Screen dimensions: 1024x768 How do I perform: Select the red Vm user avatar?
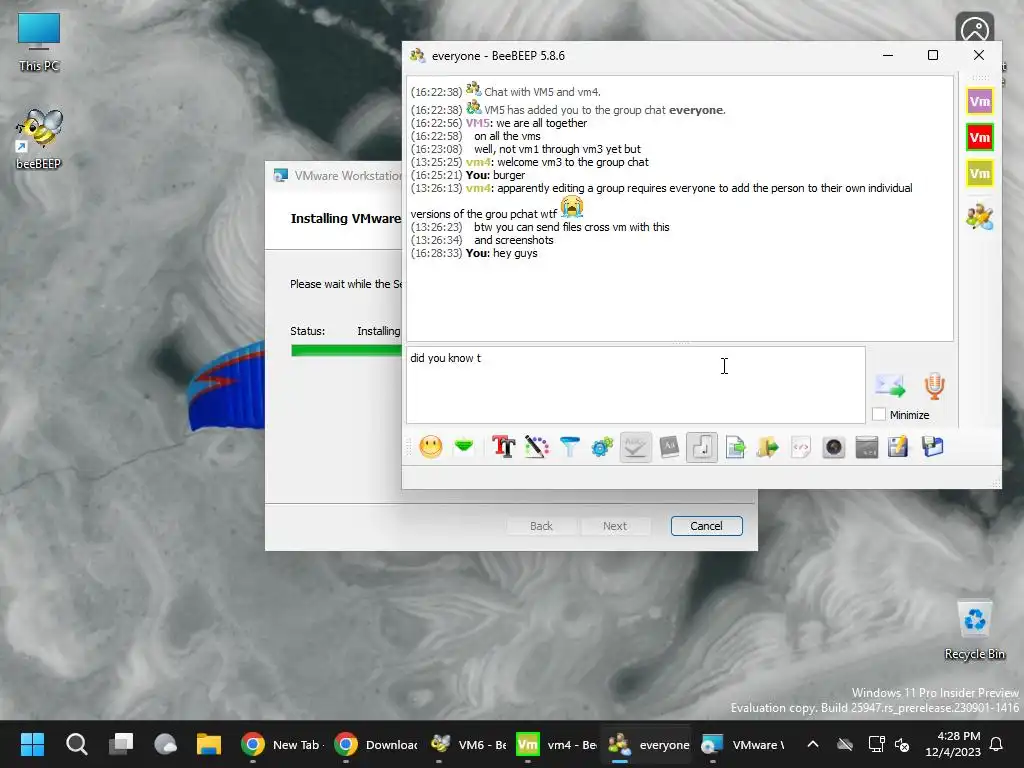980,137
